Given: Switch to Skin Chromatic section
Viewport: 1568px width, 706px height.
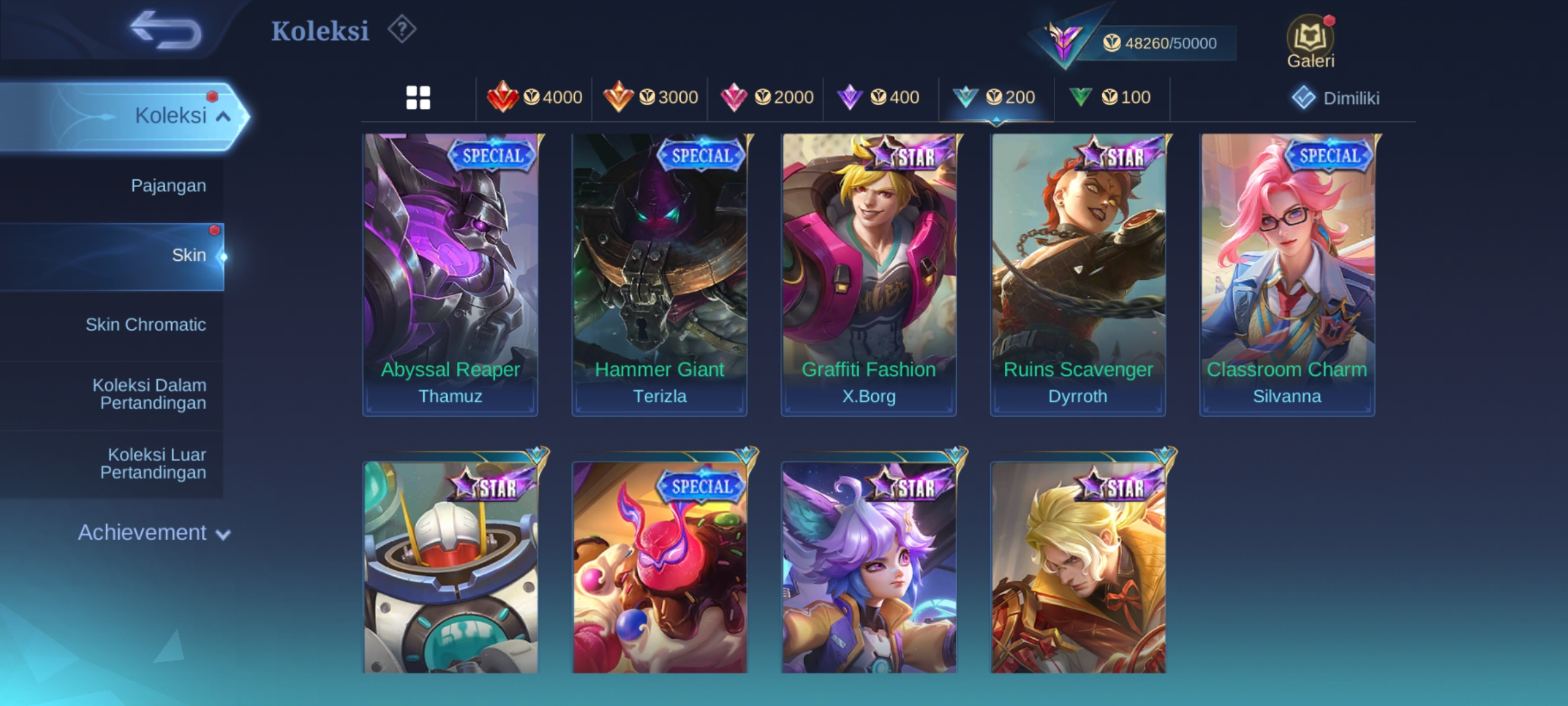Looking at the screenshot, I should 146,325.
